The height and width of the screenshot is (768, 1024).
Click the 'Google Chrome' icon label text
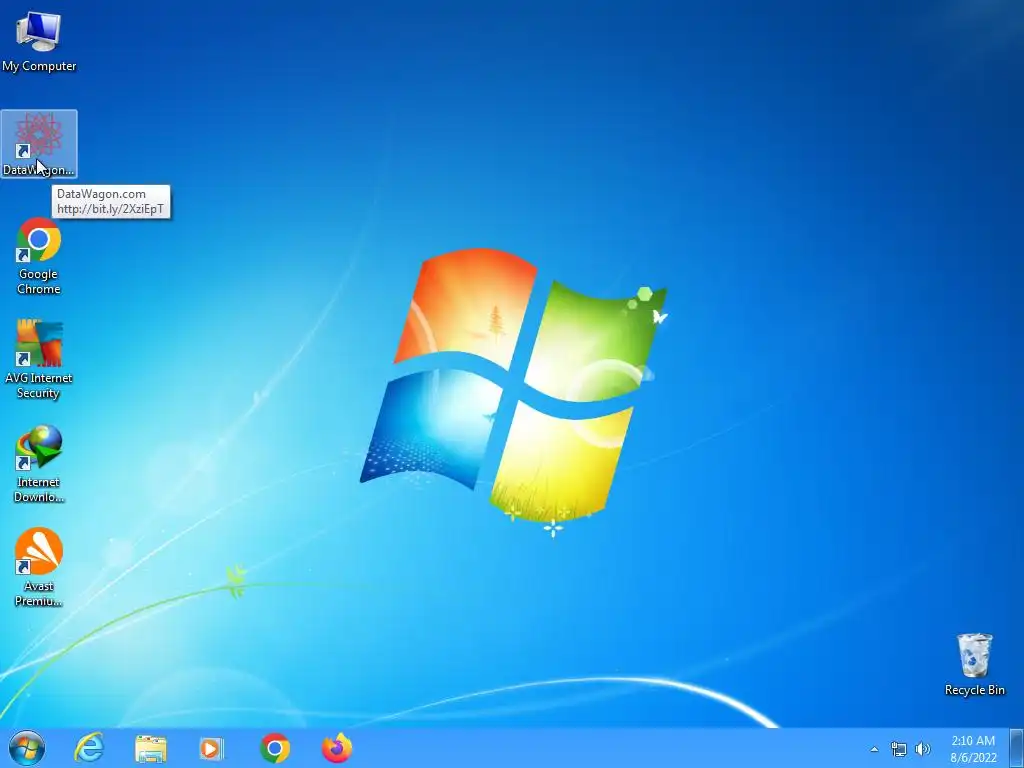(39, 281)
